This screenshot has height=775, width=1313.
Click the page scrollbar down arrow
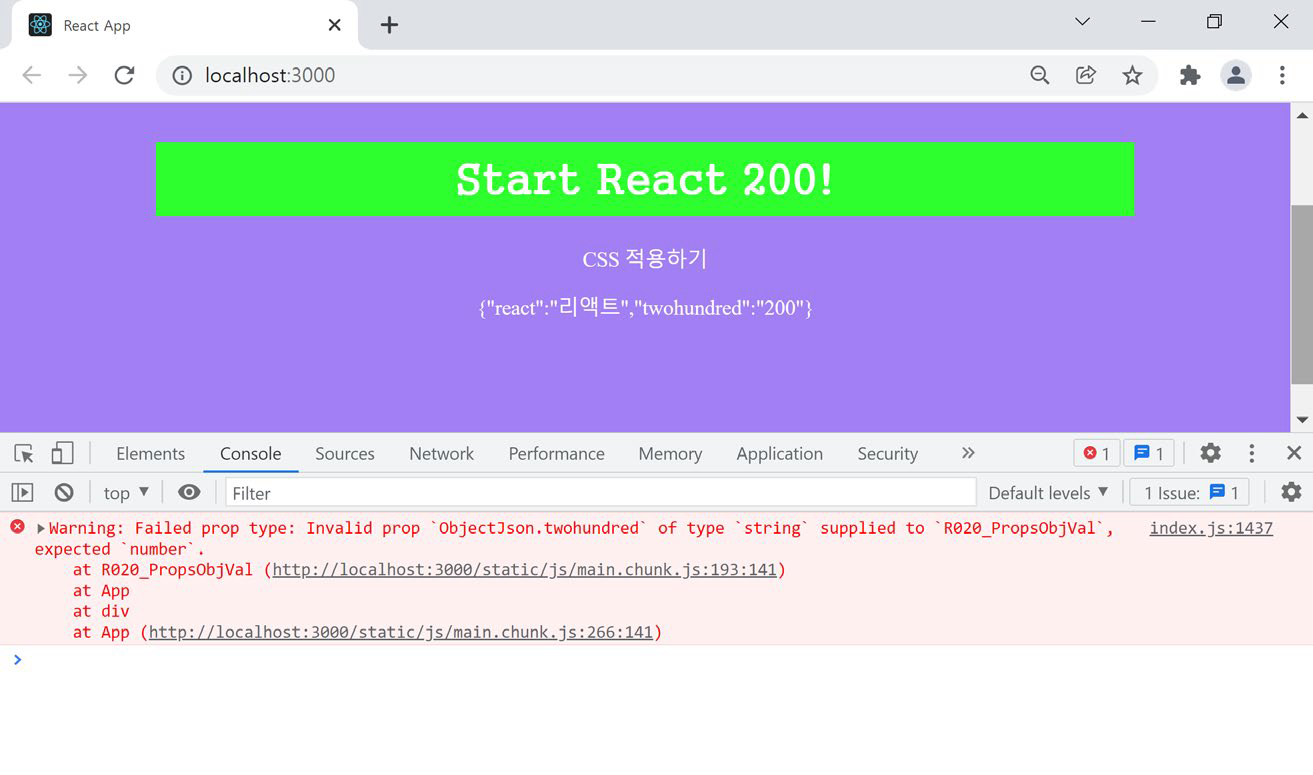[1301, 420]
